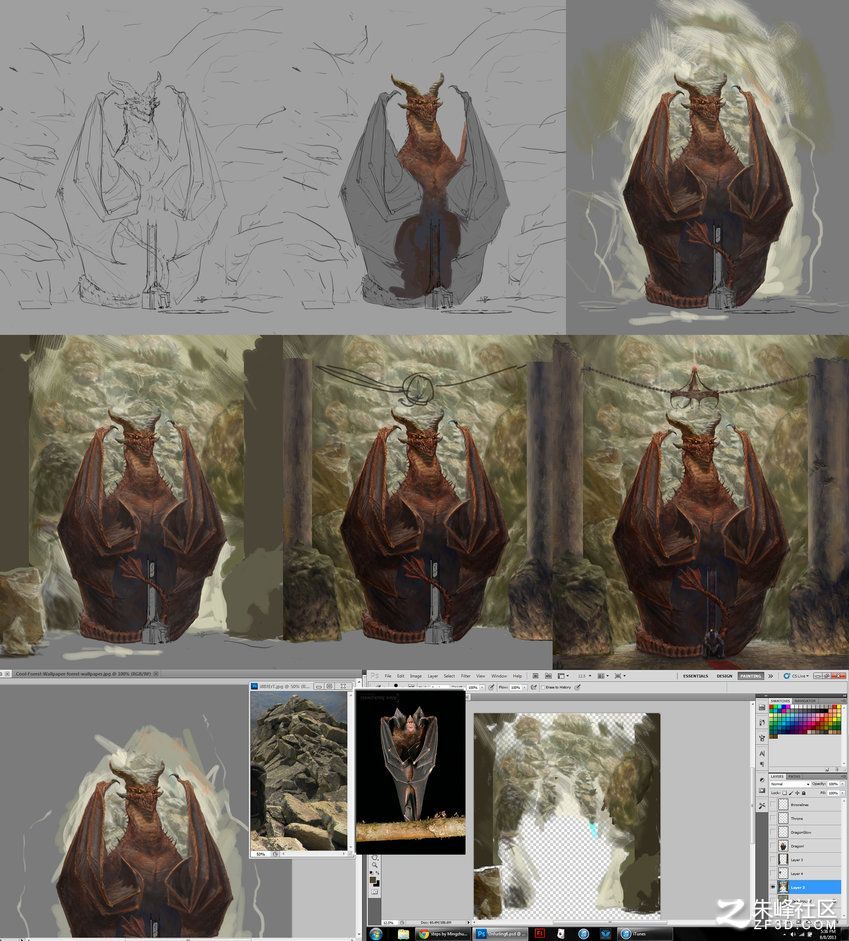
Task: Open the Paragraph panel icon in dock
Action: [762, 765]
